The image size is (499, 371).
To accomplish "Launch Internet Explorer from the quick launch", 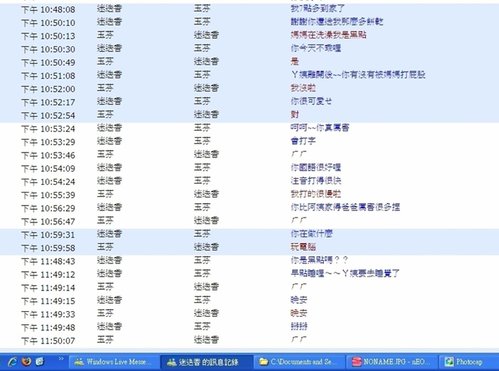I will click(12, 362).
